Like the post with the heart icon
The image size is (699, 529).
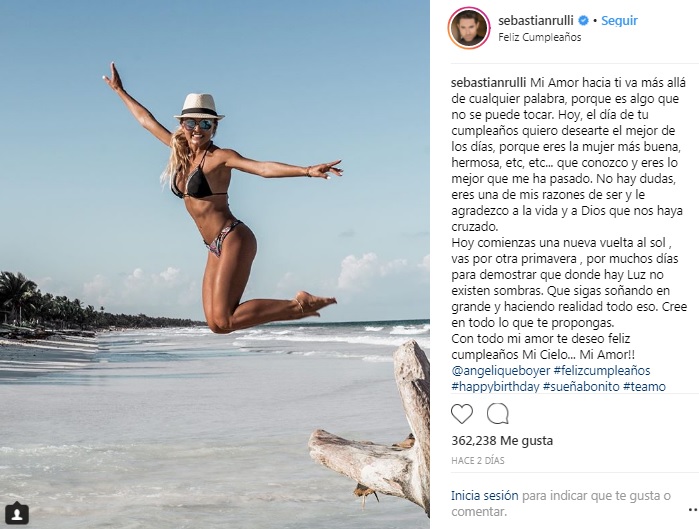(462, 414)
